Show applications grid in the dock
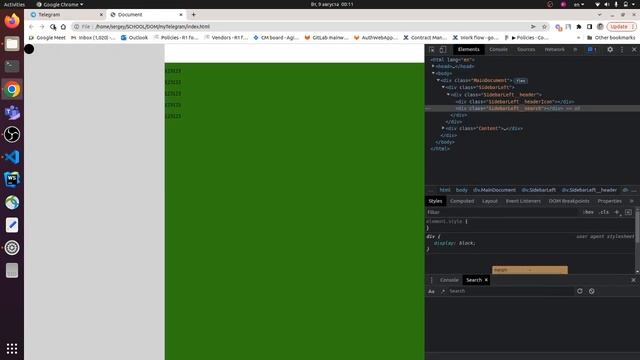The image size is (640, 360). pos(12,348)
